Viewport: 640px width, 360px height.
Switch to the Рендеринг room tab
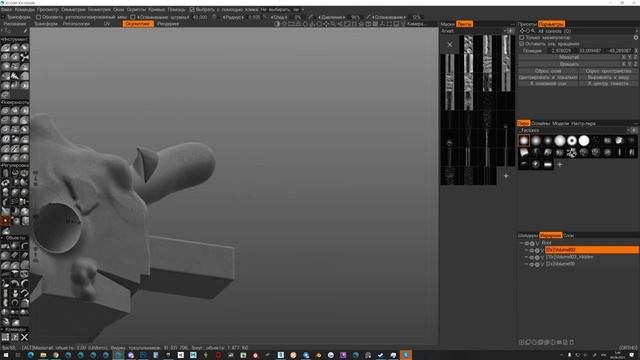point(168,24)
